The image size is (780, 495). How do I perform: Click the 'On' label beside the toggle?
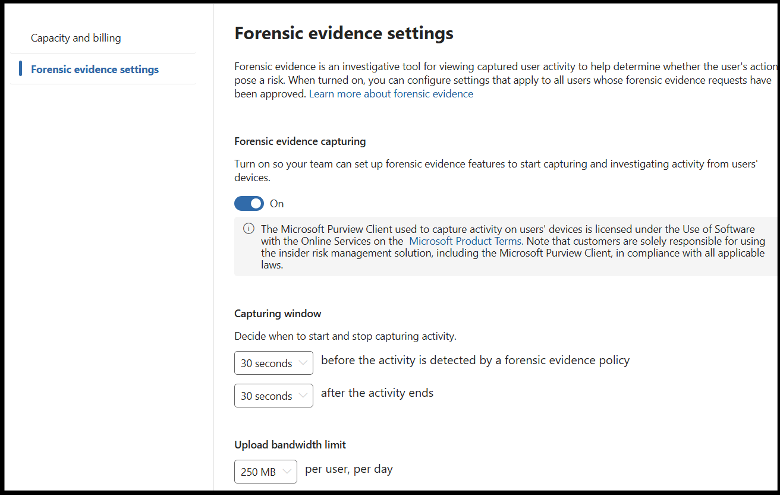(x=277, y=203)
